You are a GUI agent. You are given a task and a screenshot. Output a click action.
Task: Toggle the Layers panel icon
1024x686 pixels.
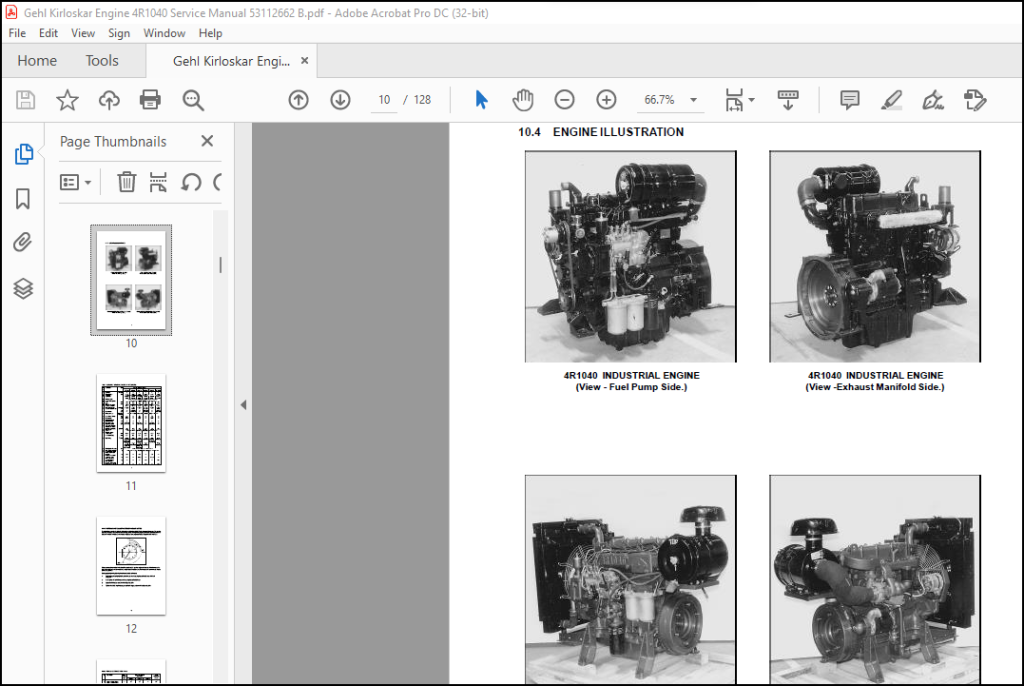pos(23,288)
